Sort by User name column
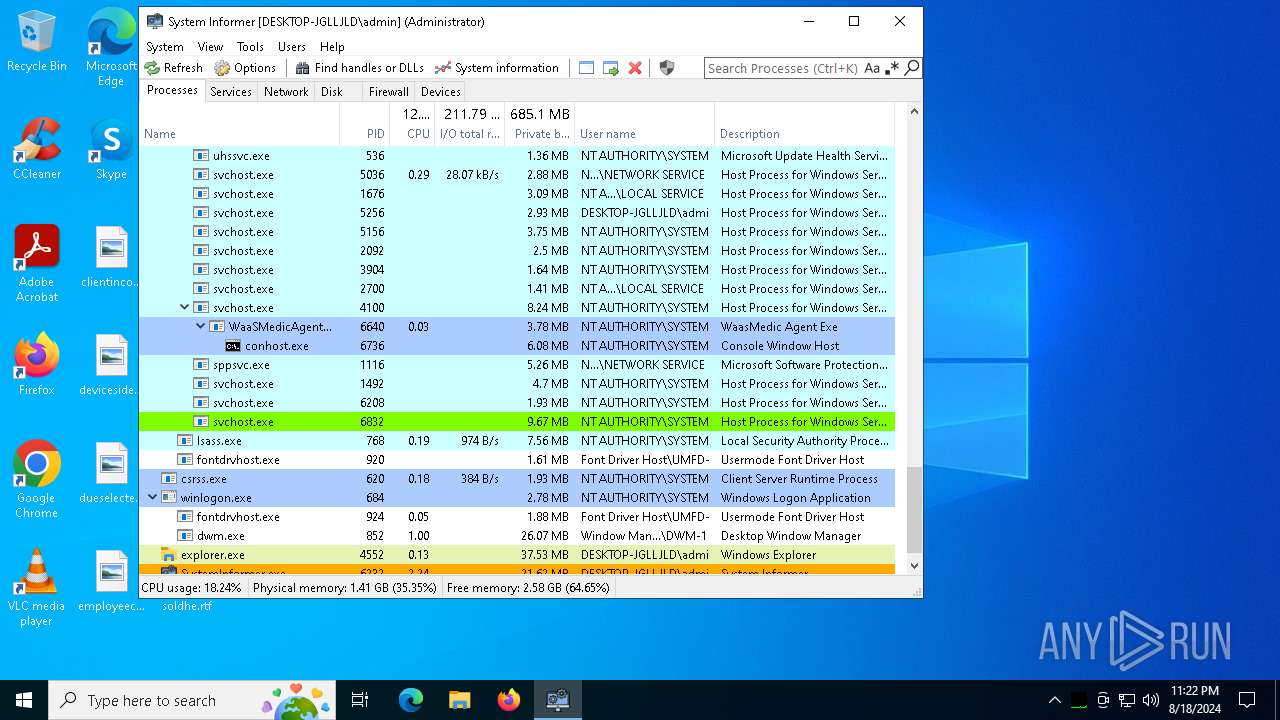This screenshot has width=1280, height=720. pyautogui.click(x=645, y=124)
